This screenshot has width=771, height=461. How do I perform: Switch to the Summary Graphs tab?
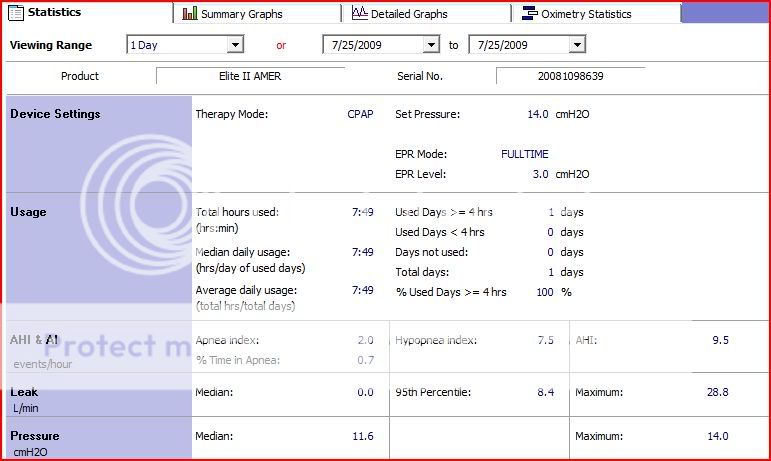point(241,14)
